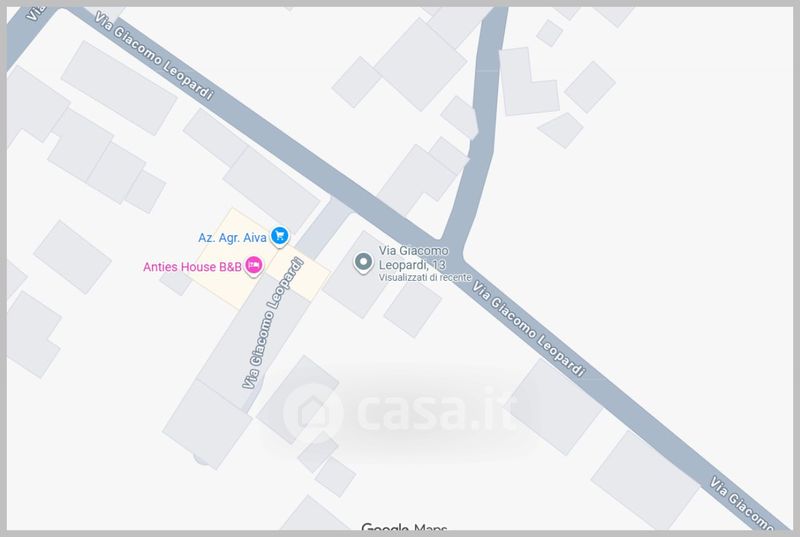The image size is (800, 537).
Task: Open the Az. Agr. Aiva place label
Action: 232,238
